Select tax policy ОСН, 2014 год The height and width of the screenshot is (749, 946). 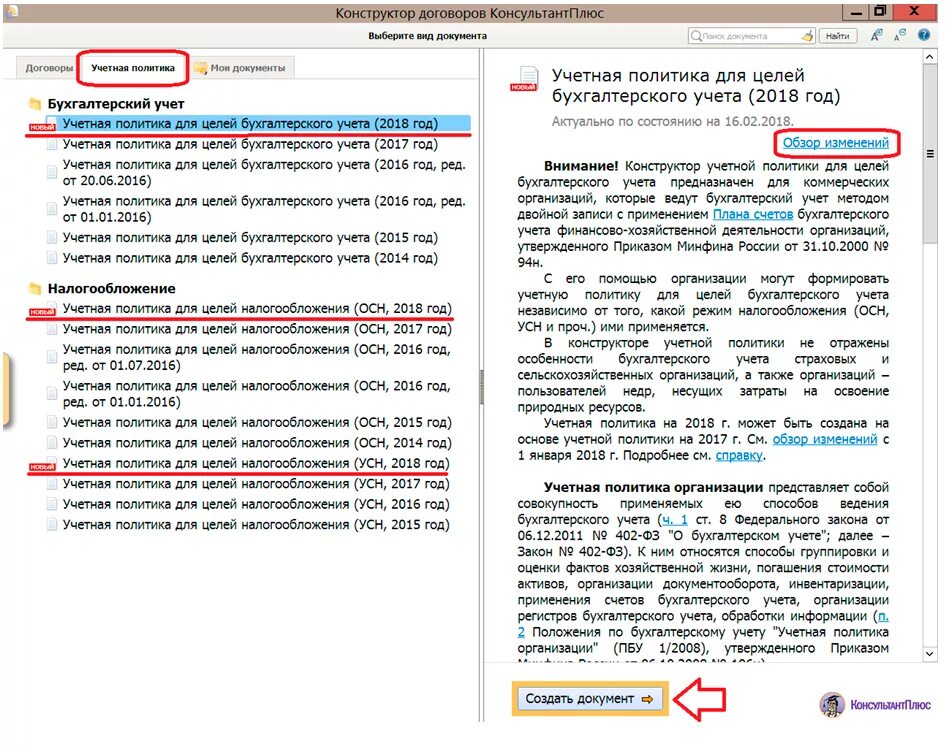click(x=257, y=443)
